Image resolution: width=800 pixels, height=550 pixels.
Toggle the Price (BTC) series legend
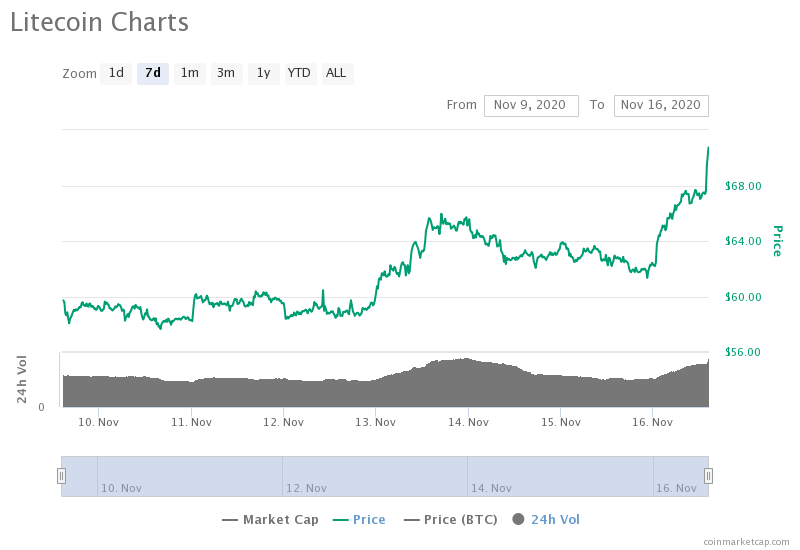coord(451,520)
